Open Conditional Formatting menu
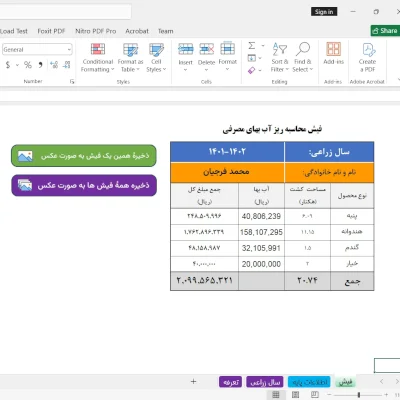Screen dimensions: 400x400 pyautogui.click(x=97, y=58)
